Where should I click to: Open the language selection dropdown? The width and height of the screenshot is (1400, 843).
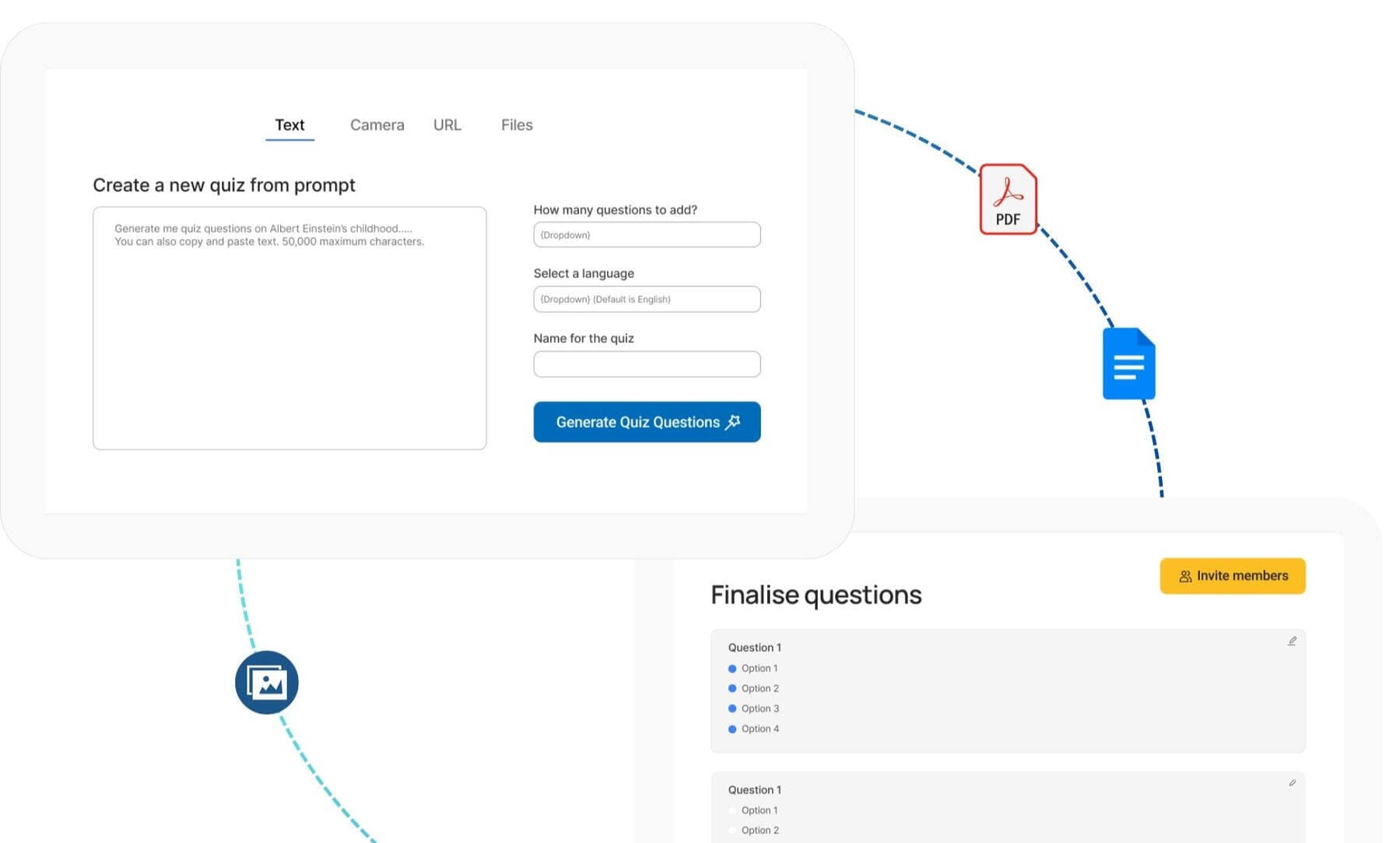(x=647, y=300)
